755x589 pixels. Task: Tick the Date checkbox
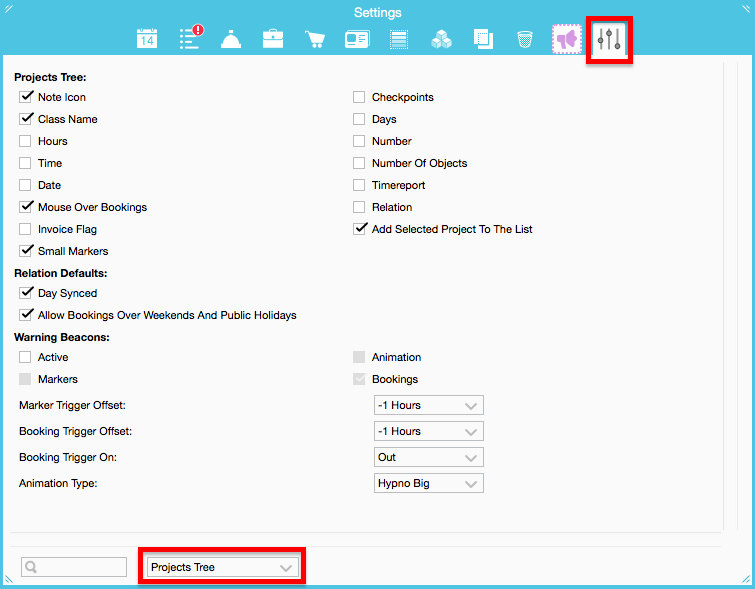click(25, 185)
